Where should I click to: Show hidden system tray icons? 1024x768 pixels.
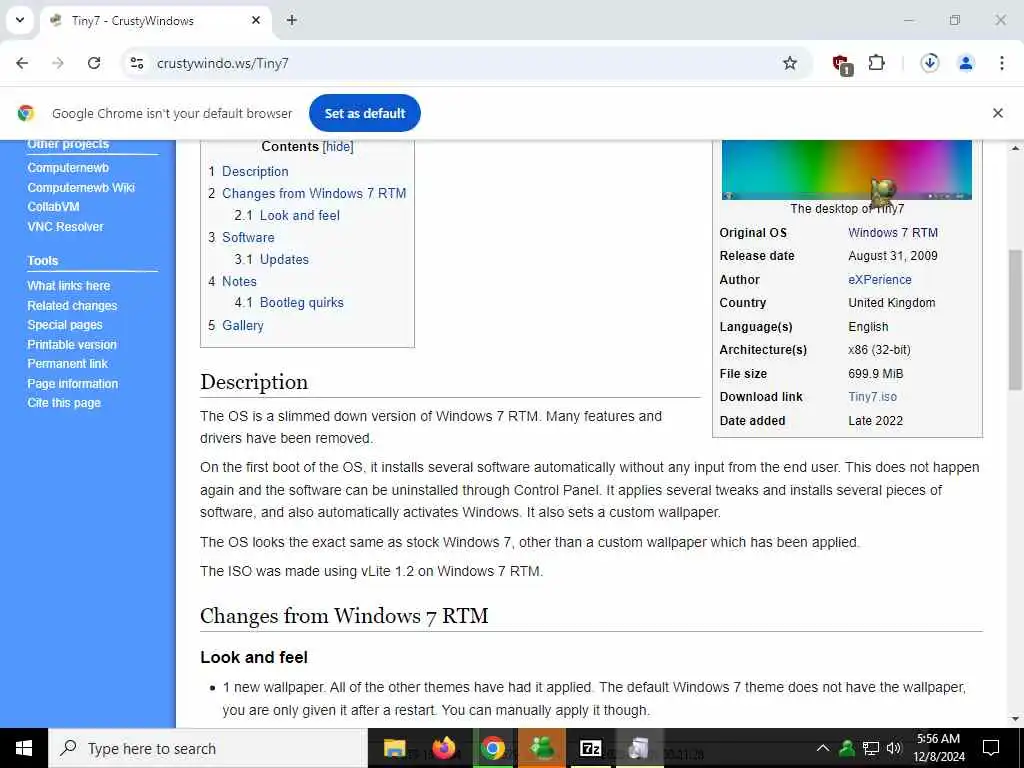click(823, 748)
